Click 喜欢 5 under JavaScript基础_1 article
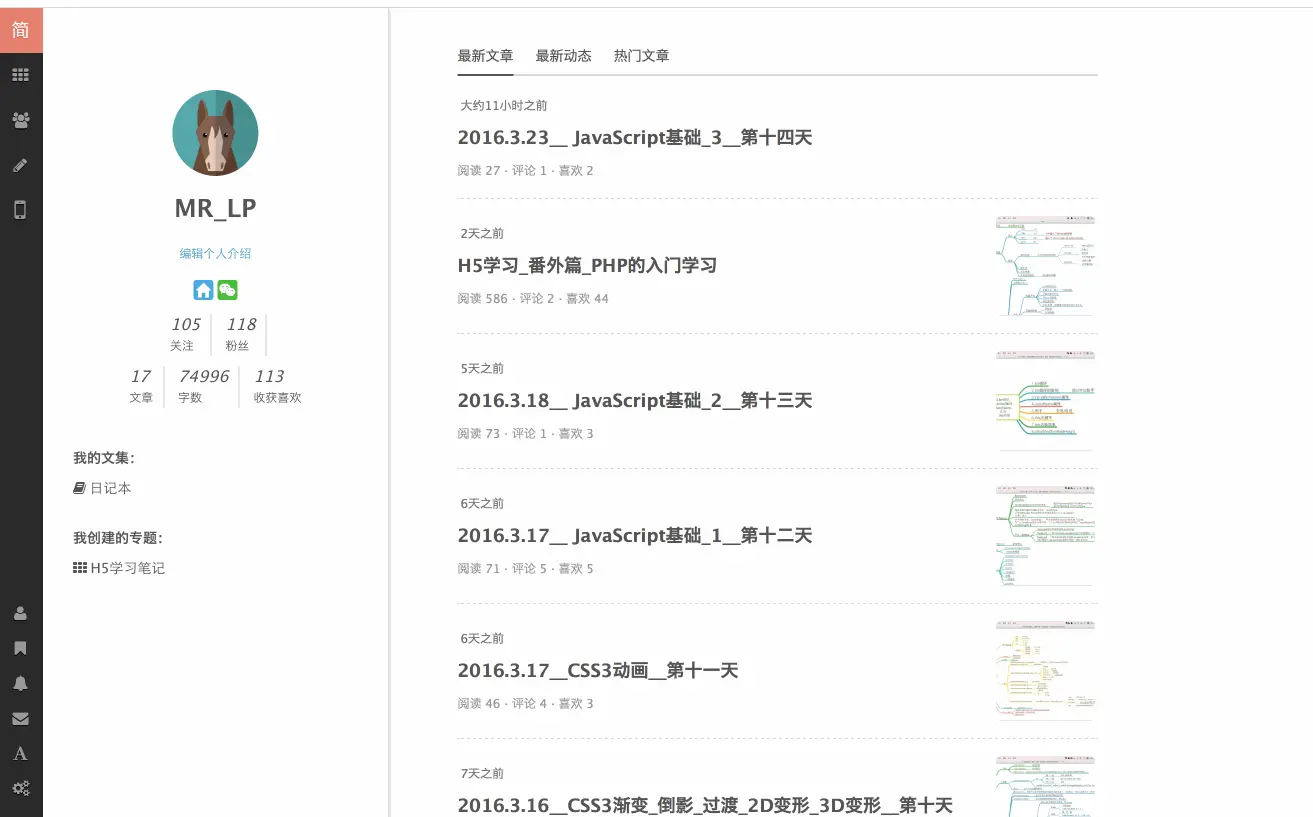Screen dimensions: 1313x817 tap(576, 569)
